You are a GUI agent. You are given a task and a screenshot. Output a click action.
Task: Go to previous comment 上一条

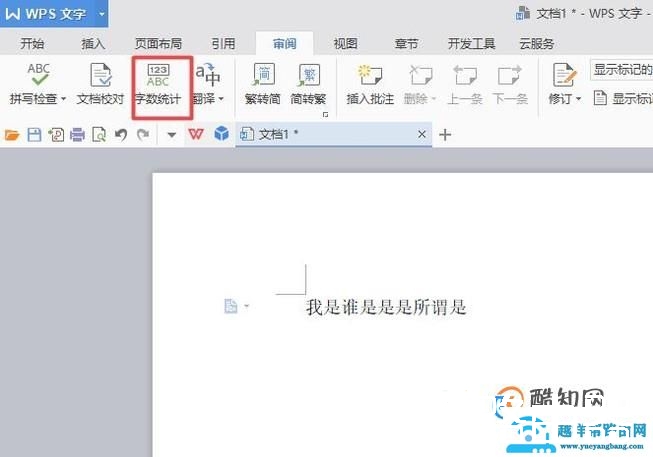click(x=465, y=84)
